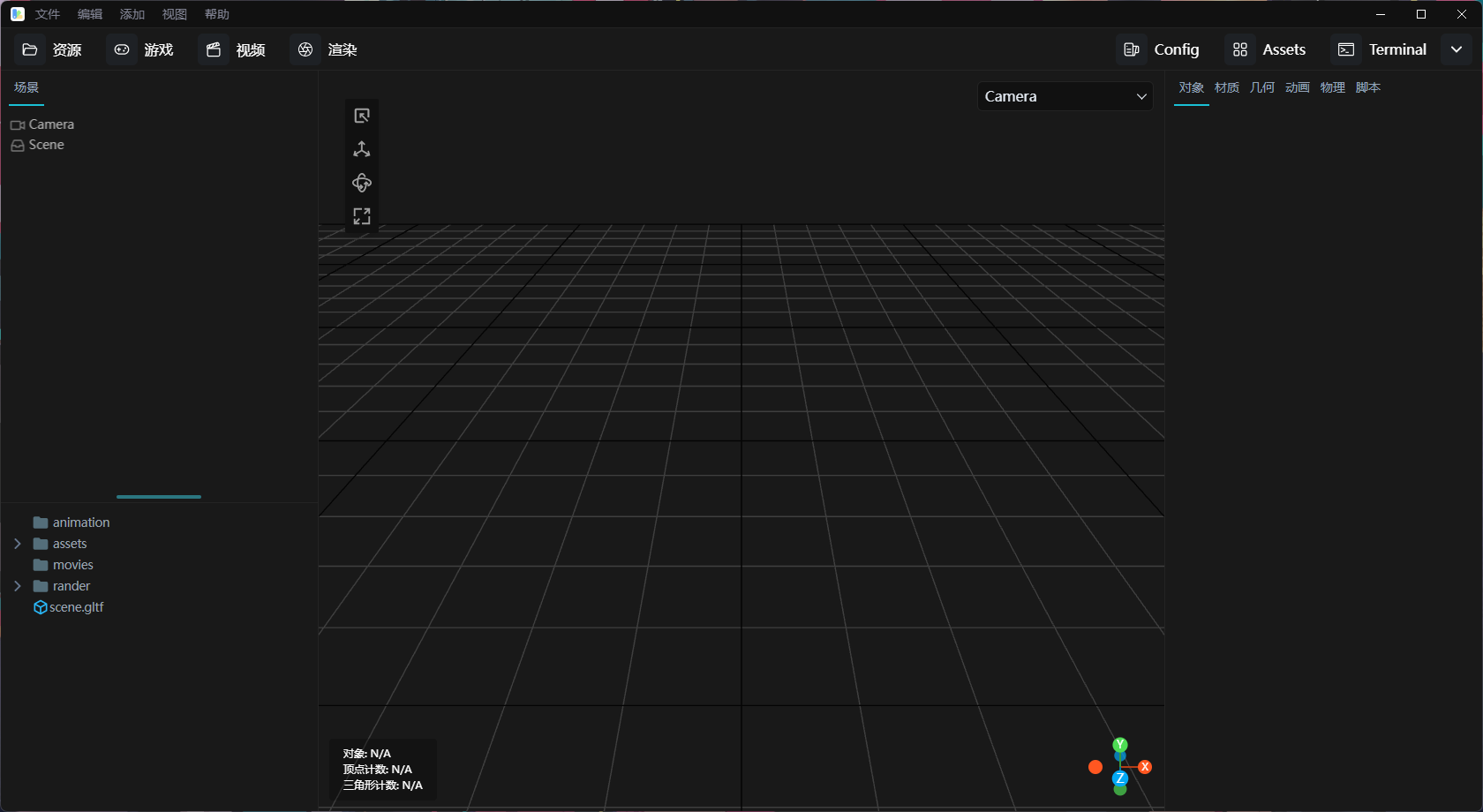Viewport: 1483px width, 812px height.
Task: Click the blue Z axis gizmo handle
Action: pyautogui.click(x=1120, y=778)
